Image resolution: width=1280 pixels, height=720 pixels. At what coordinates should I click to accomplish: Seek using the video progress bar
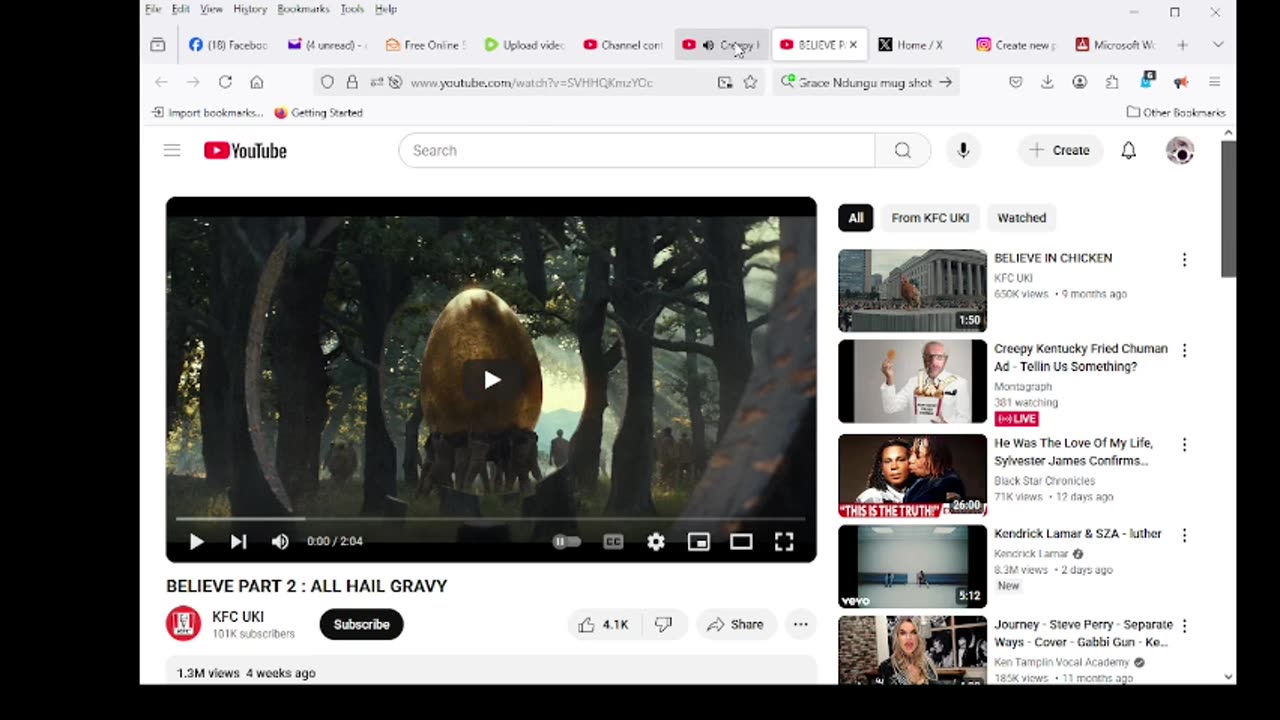click(491, 519)
